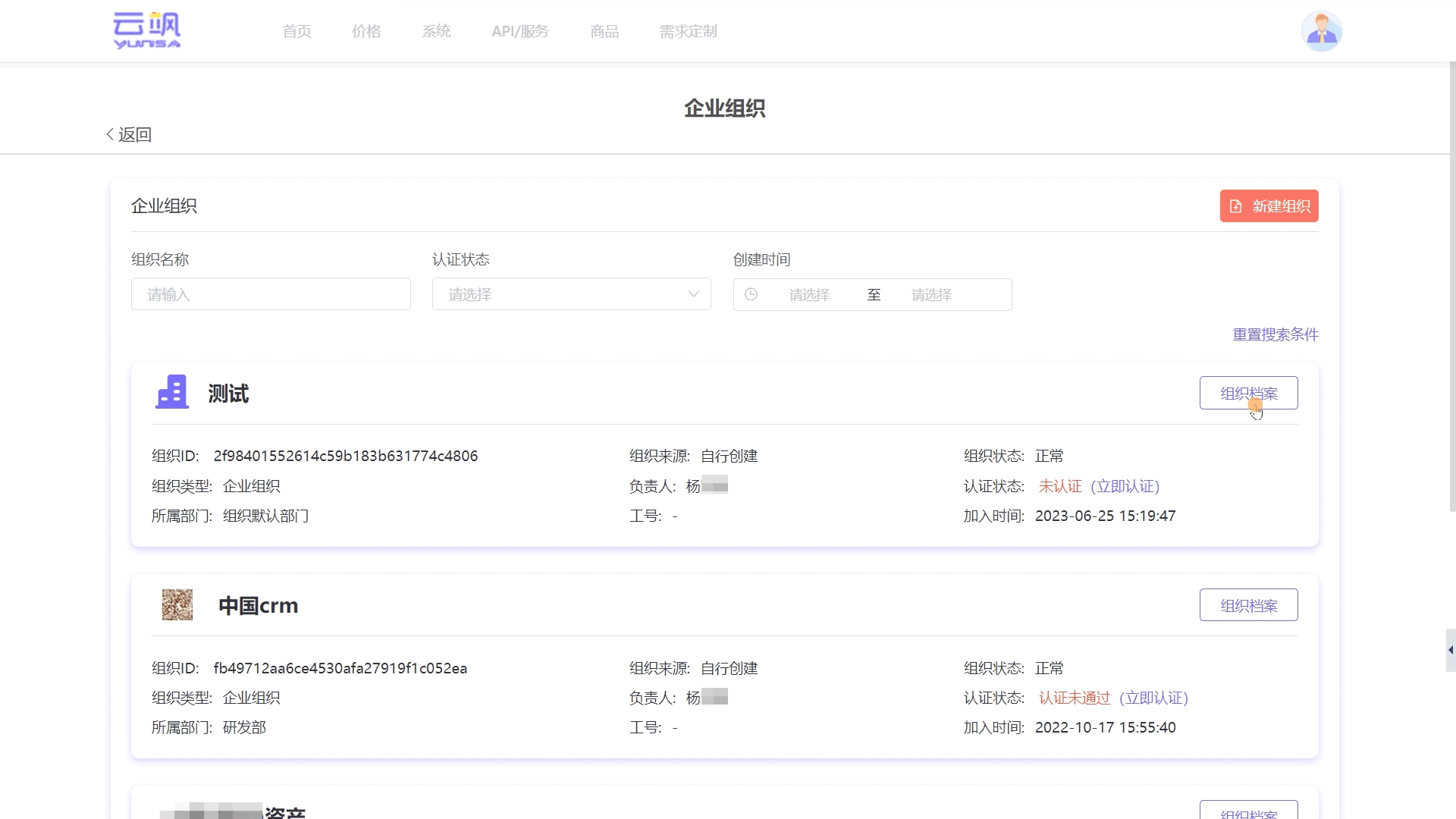Click 认证未通过 status text
1456x819 pixels.
1075,698
